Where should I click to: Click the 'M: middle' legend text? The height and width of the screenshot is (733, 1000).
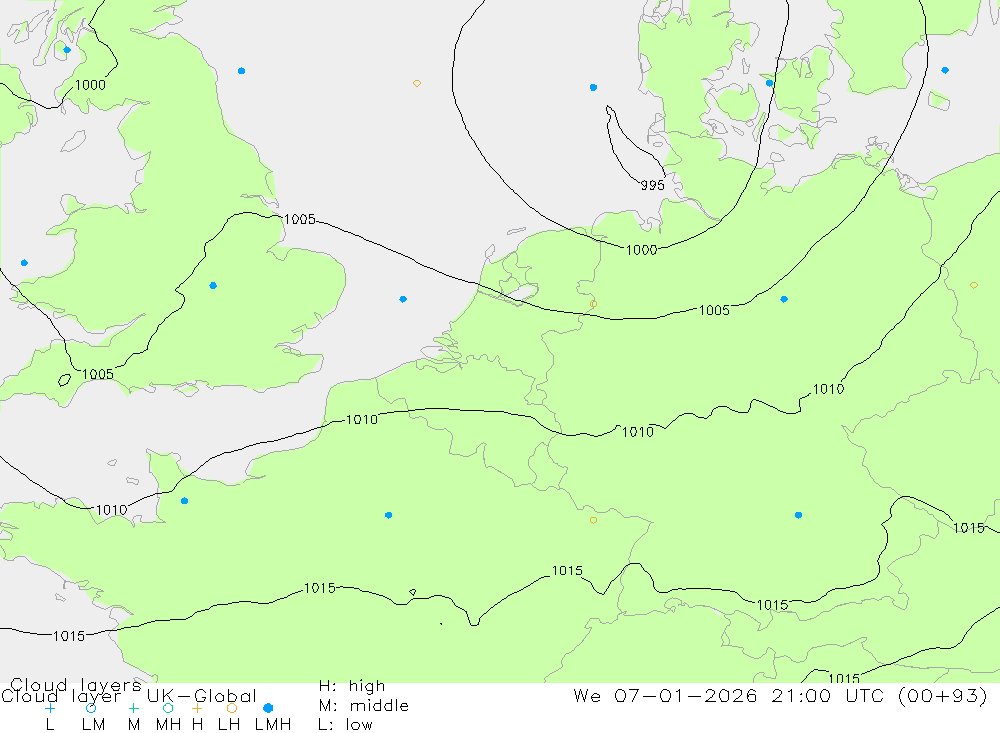(x=364, y=706)
